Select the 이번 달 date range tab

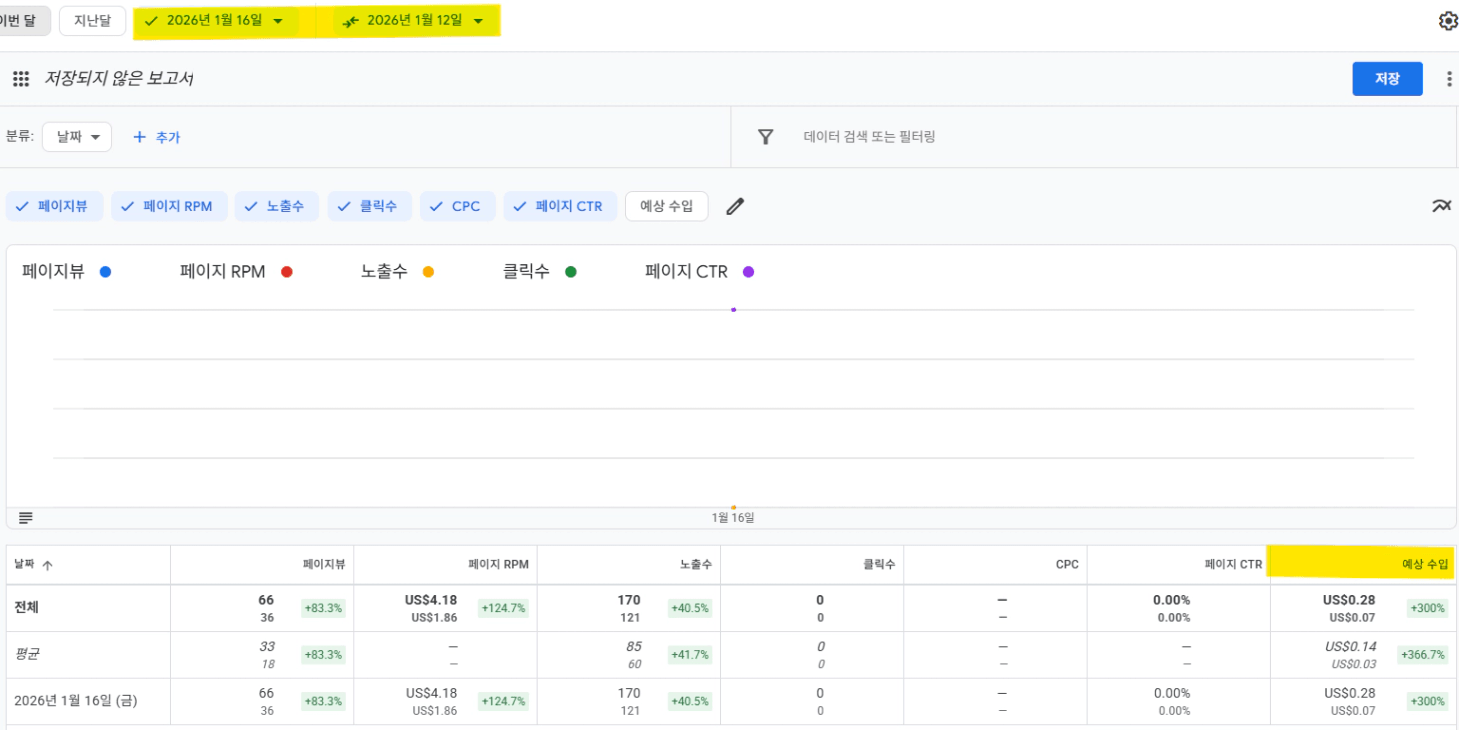click(x=23, y=21)
